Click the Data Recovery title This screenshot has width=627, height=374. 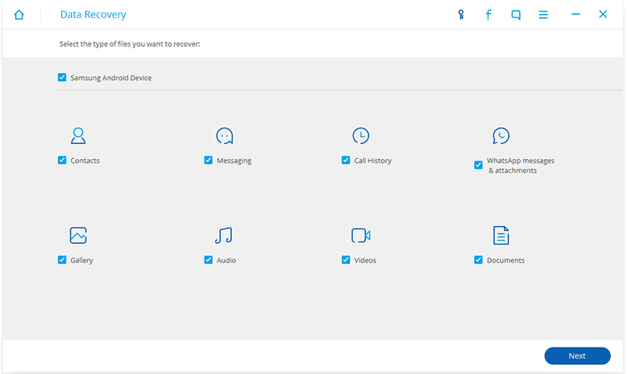pyautogui.click(x=93, y=14)
